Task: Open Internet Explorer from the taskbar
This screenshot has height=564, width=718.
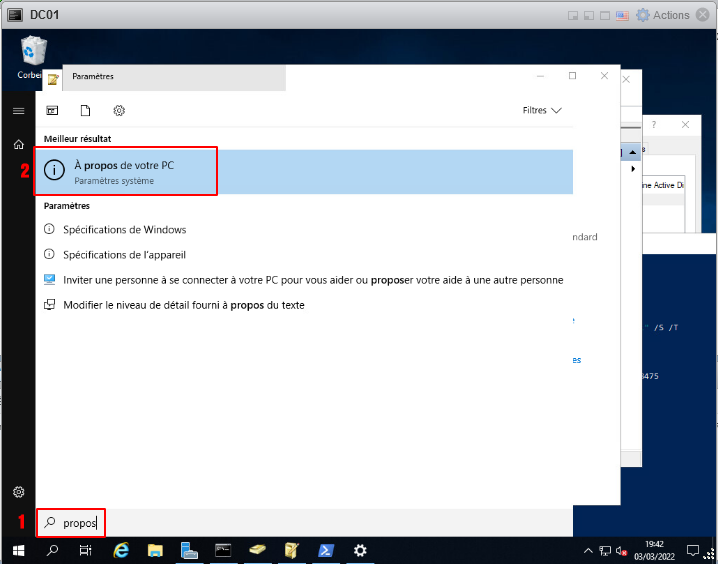Action: tap(122, 550)
